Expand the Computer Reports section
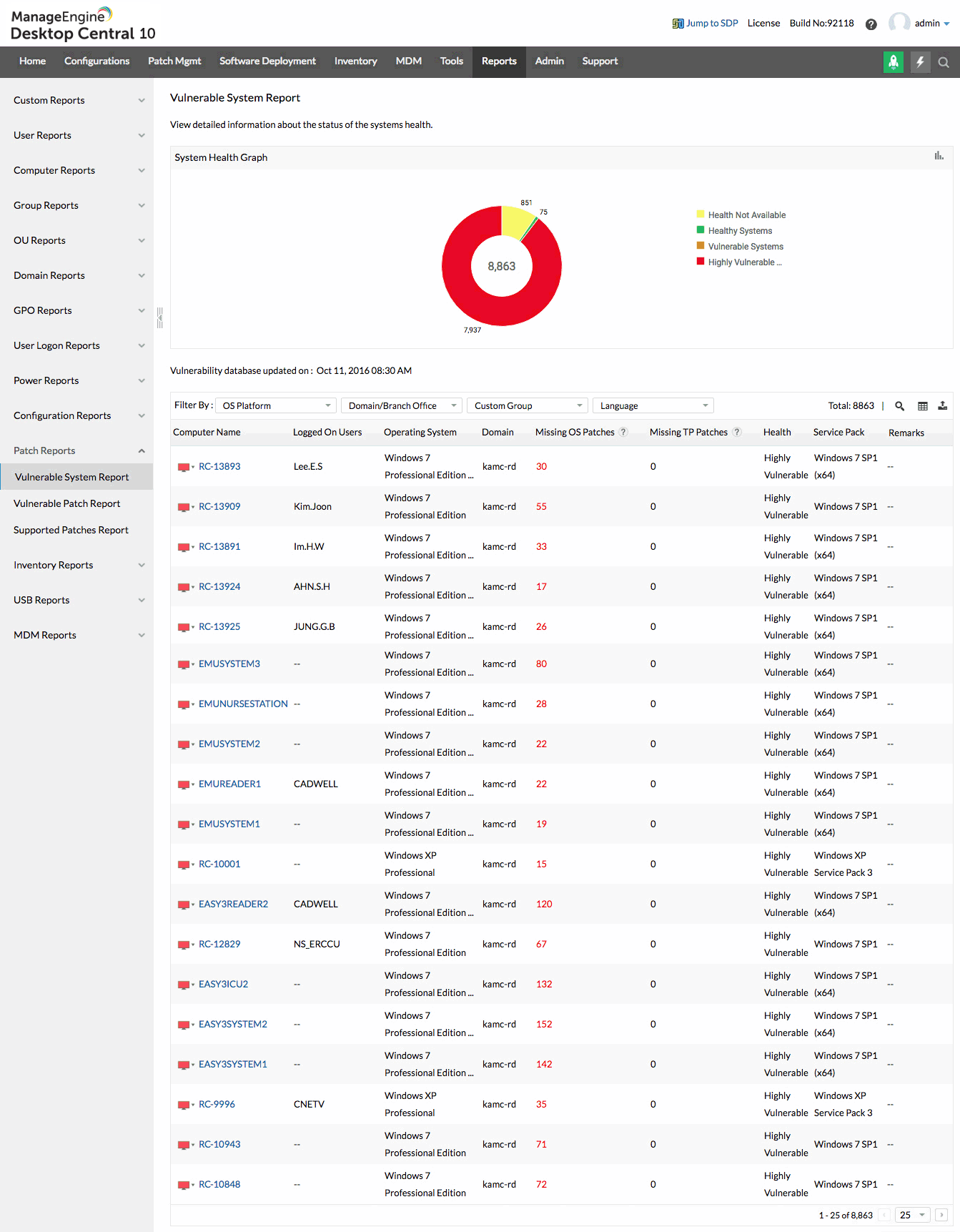Viewport: 960px width, 1232px height. [76, 170]
